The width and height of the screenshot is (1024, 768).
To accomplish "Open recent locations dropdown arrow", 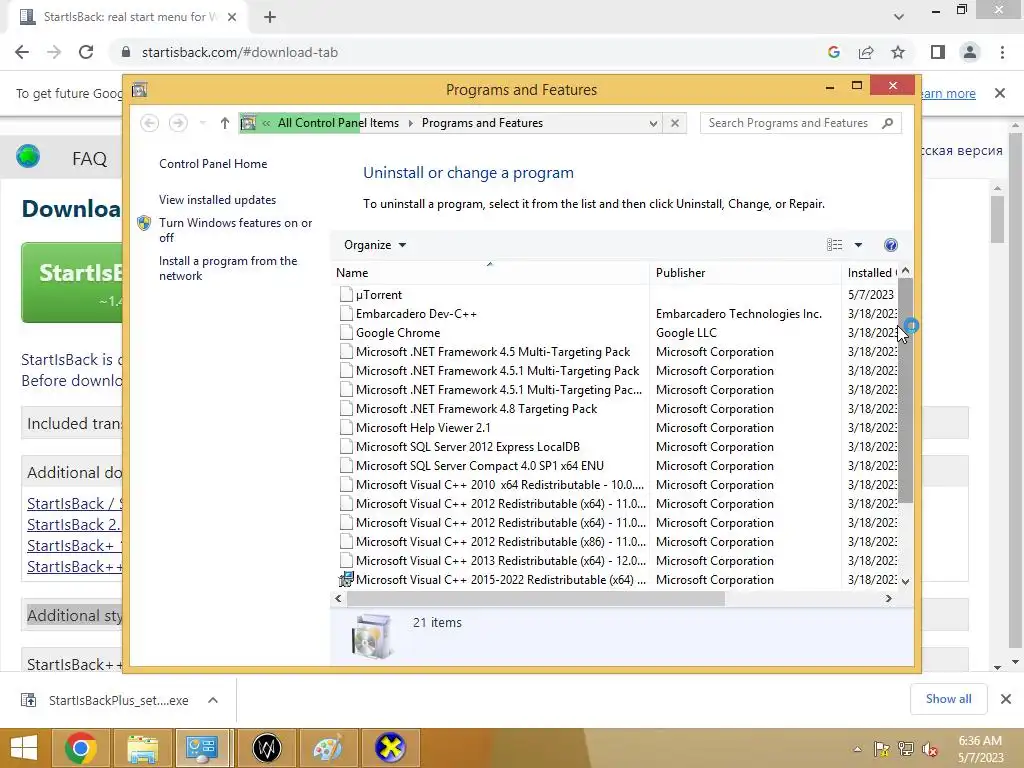I will point(202,123).
